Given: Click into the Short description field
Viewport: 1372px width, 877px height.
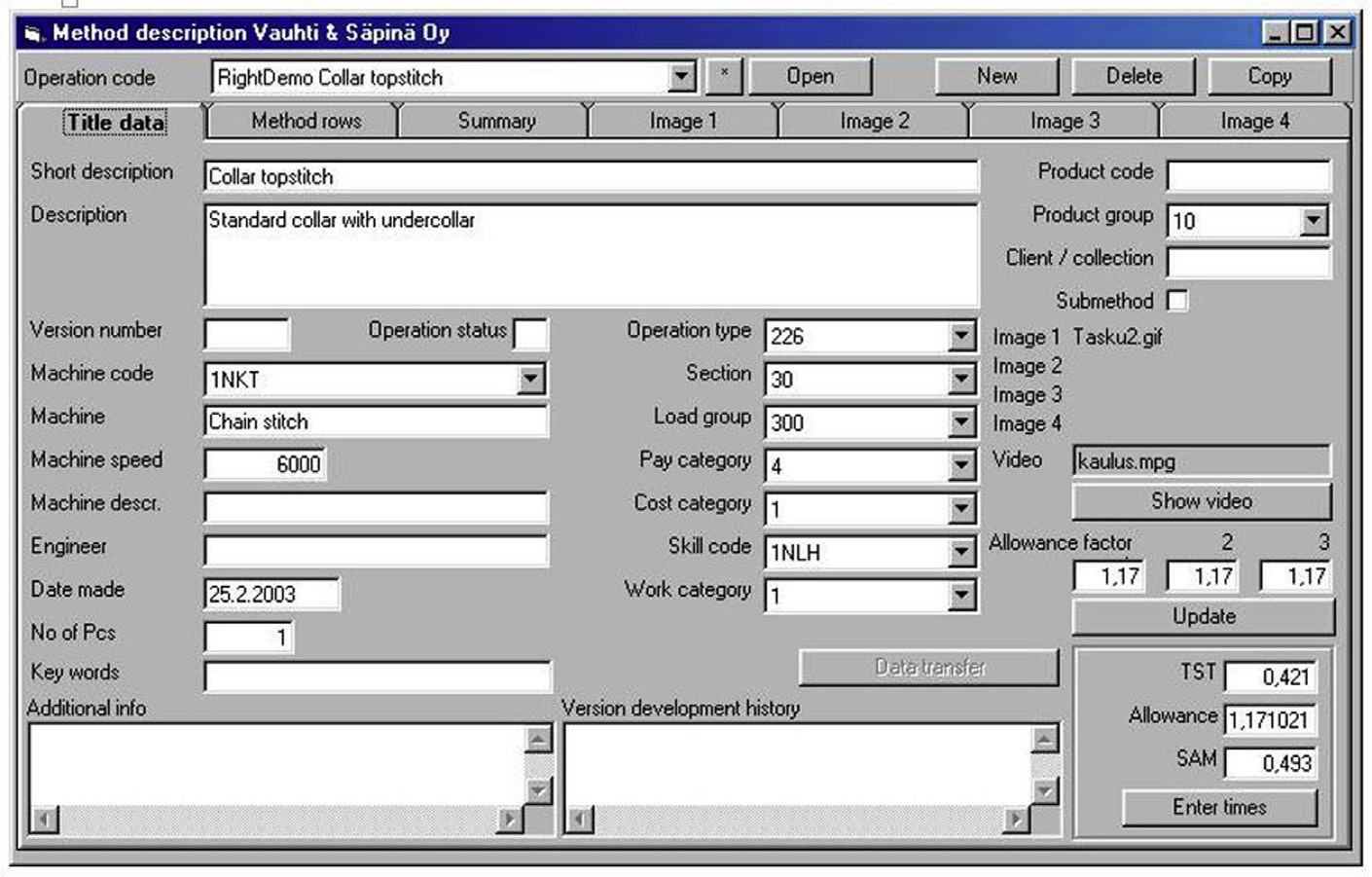Looking at the screenshot, I should coord(590,177).
